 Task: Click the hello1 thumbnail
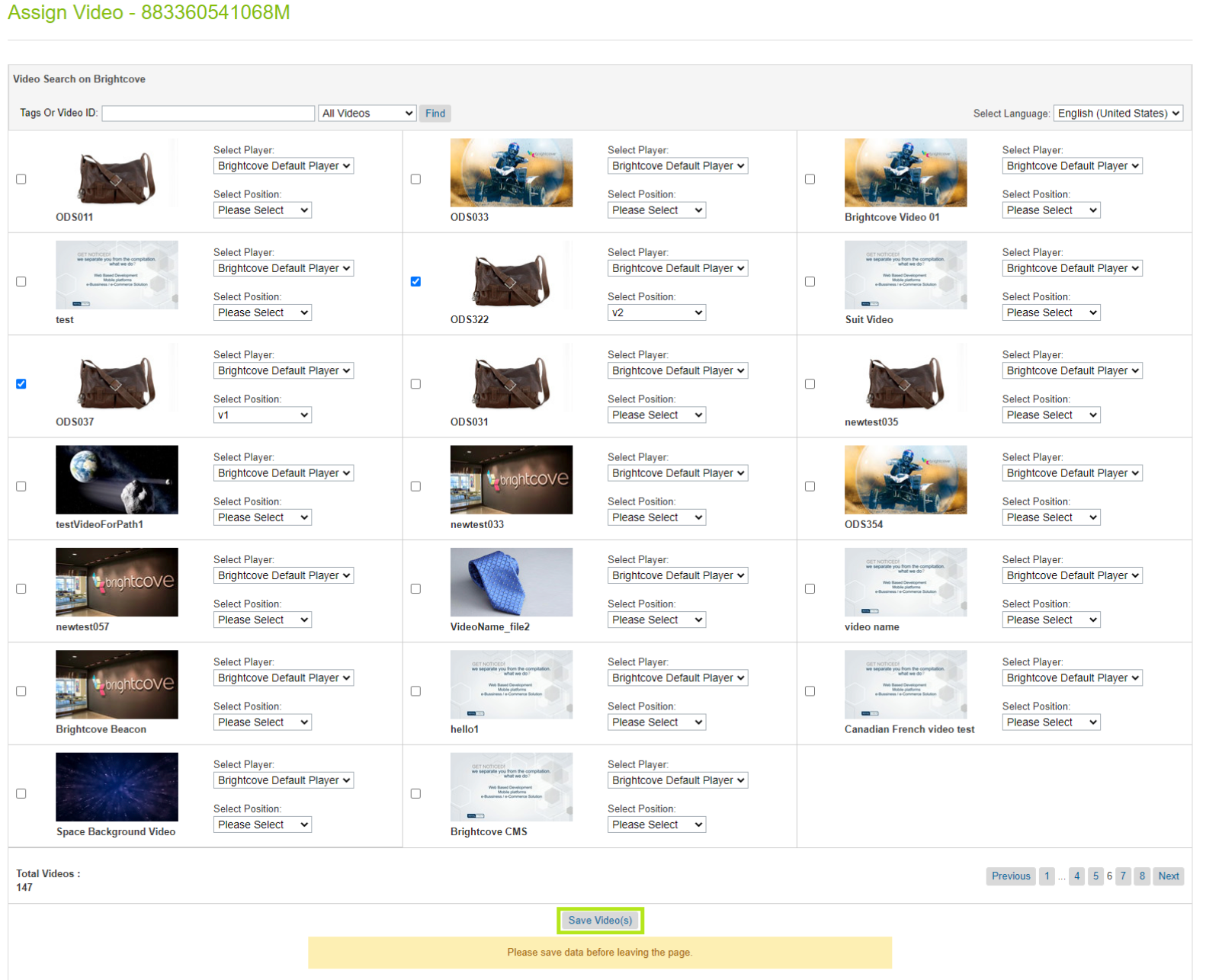(x=512, y=684)
